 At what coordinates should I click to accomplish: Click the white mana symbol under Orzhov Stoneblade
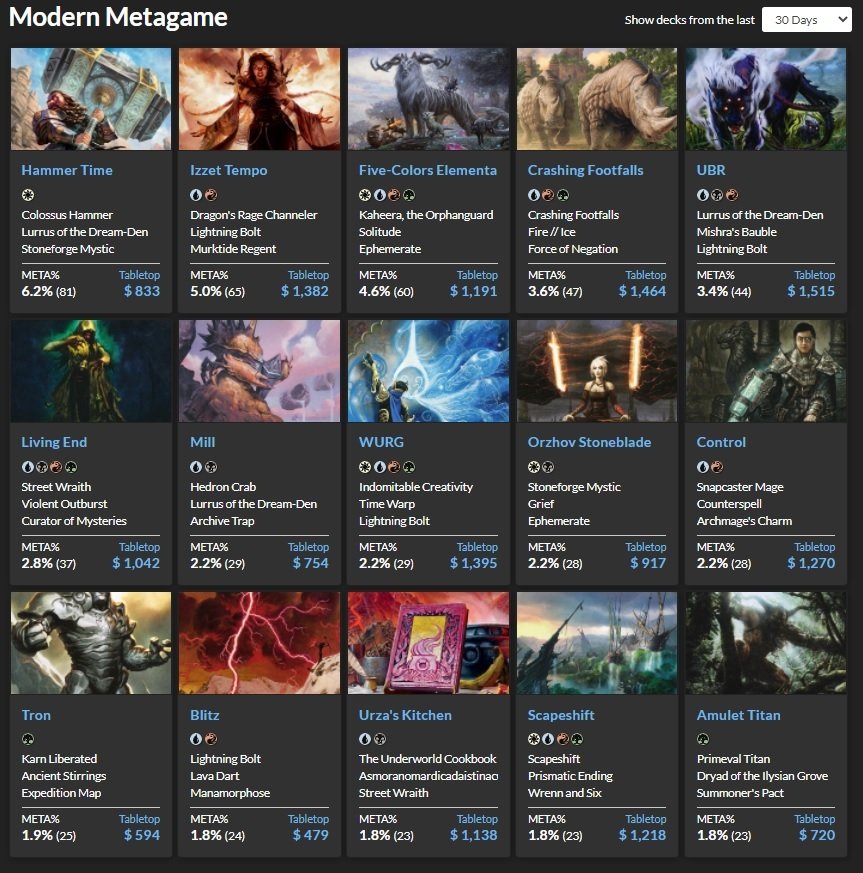click(x=533, y=467)
